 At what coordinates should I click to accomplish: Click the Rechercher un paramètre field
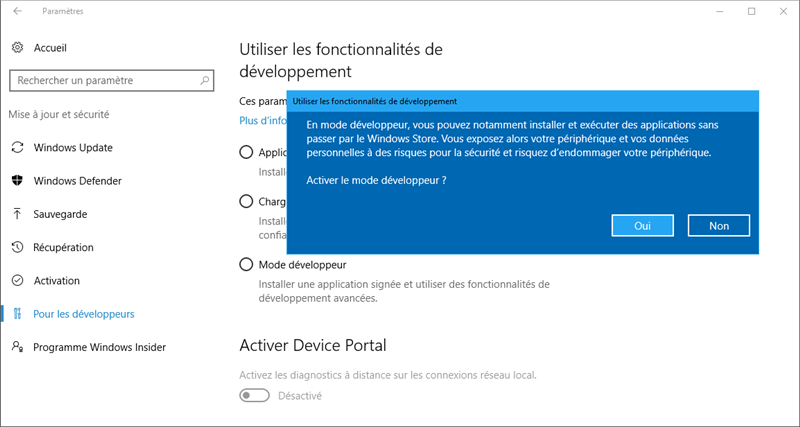point(112,81)
